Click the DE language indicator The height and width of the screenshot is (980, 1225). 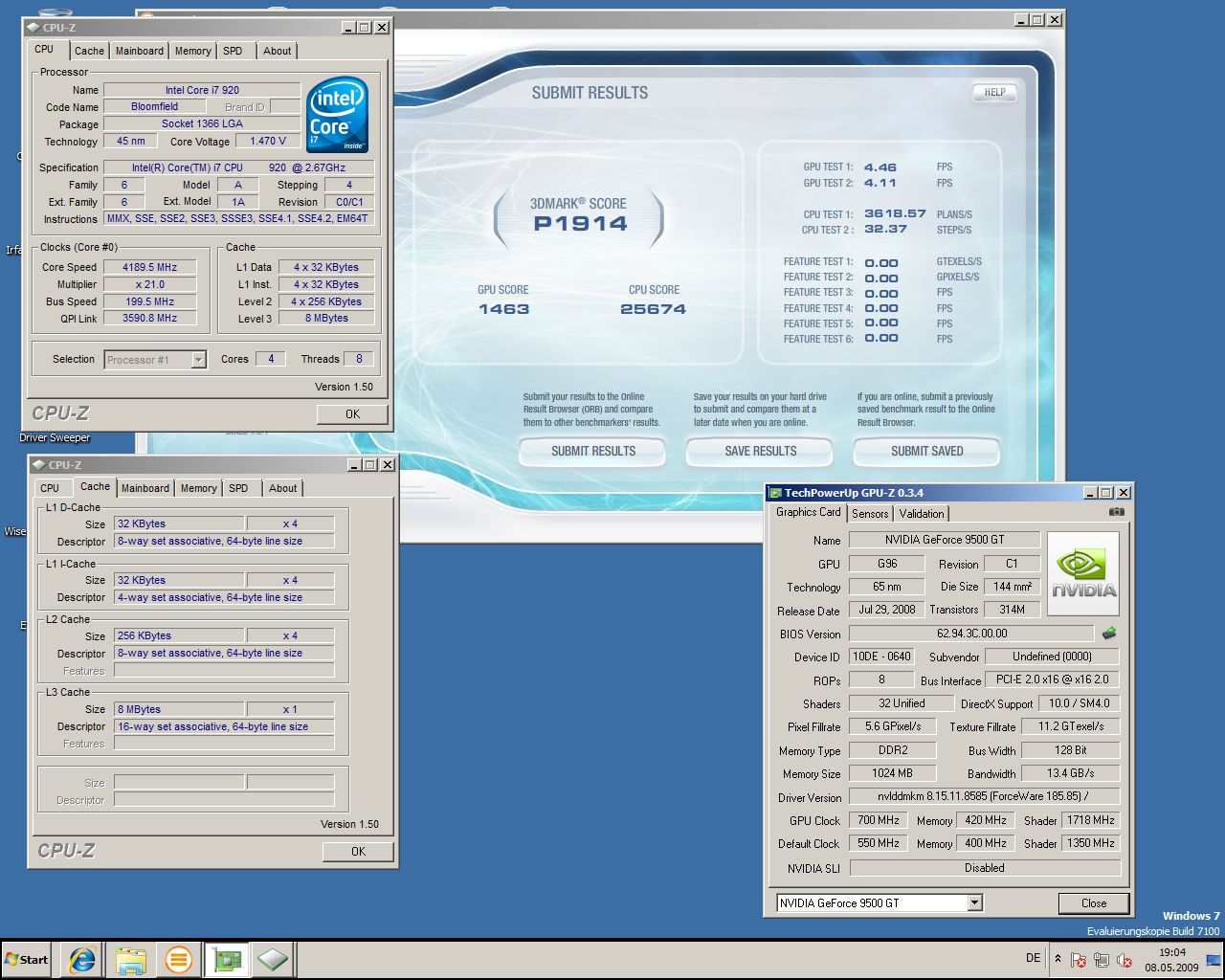click(x=1033, y=958)
